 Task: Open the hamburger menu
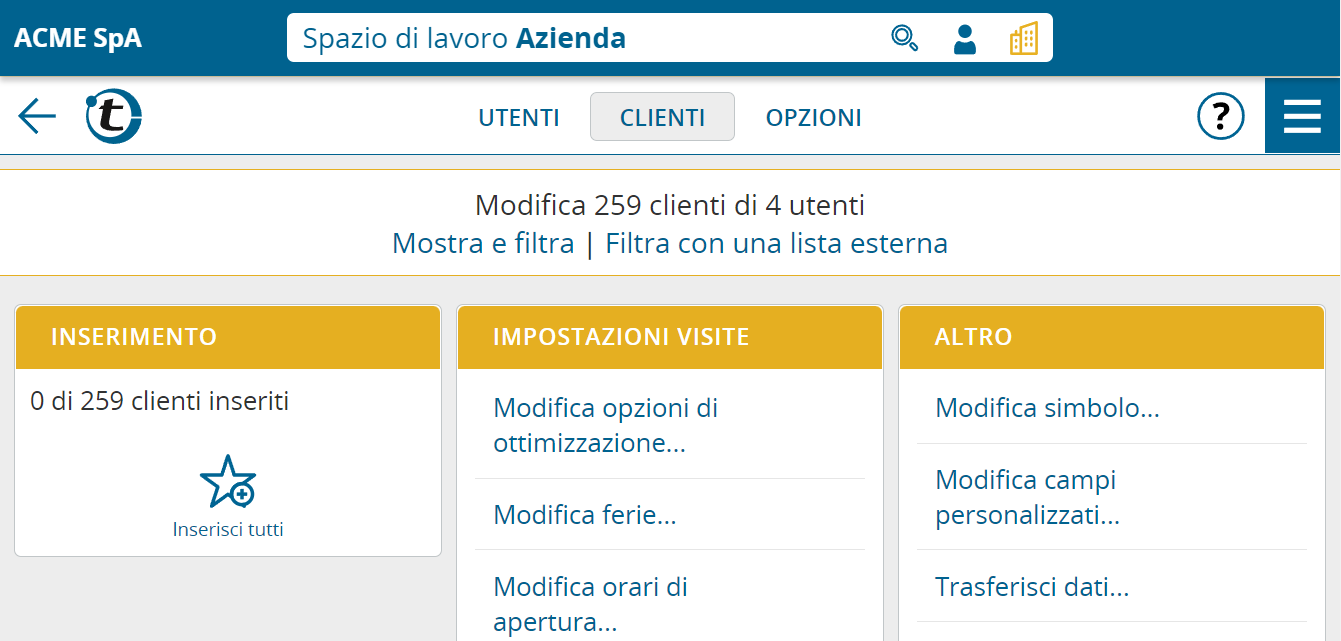pyautogui.click(x=1302, y=116)
